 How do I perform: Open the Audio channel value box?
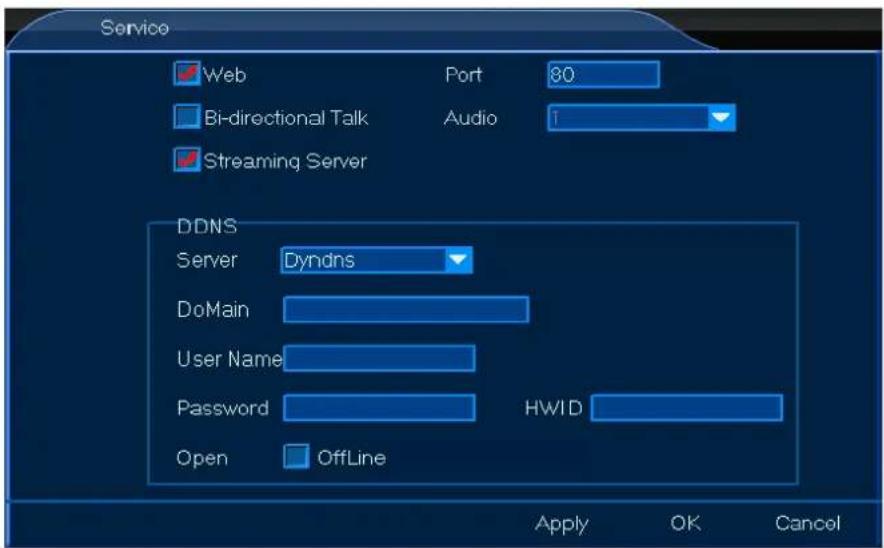pos(627,118)
